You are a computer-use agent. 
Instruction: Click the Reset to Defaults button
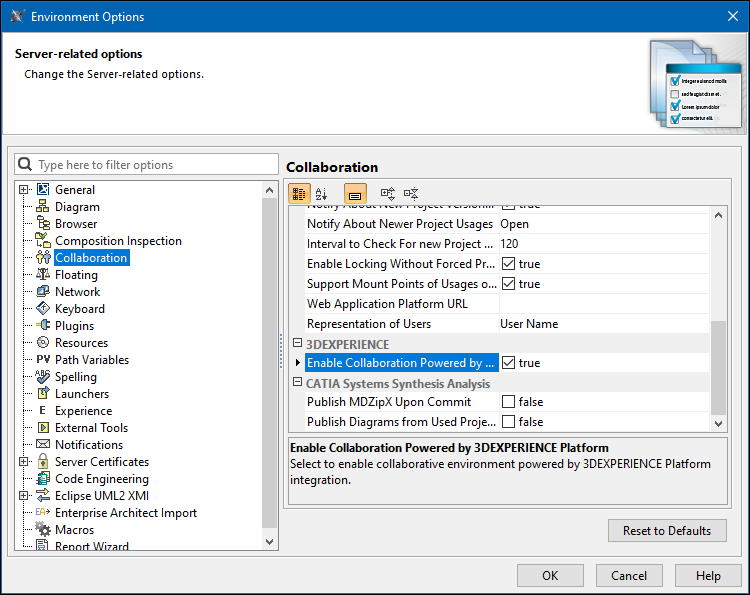click(667, 530)
